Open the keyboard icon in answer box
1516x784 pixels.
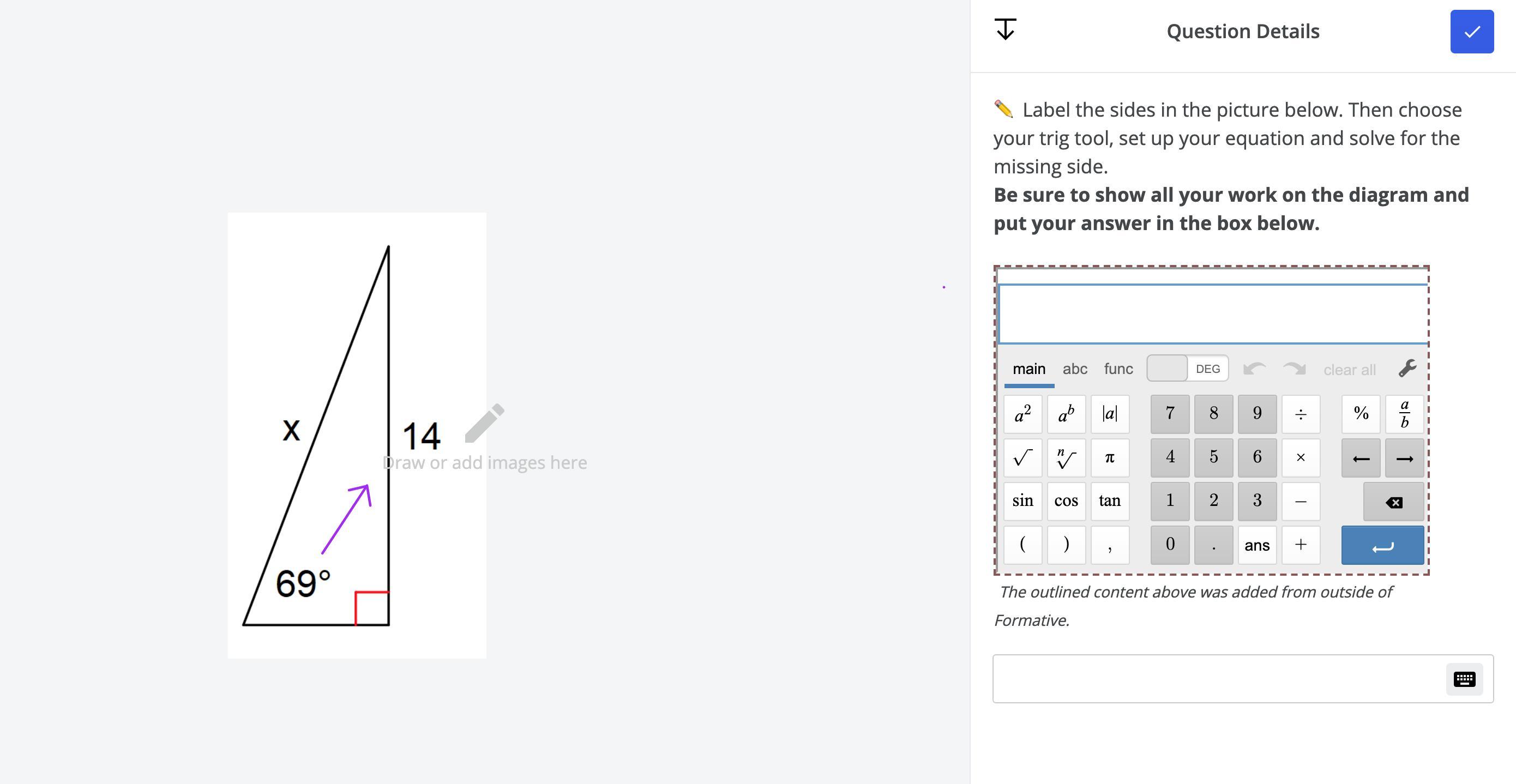1464,679
